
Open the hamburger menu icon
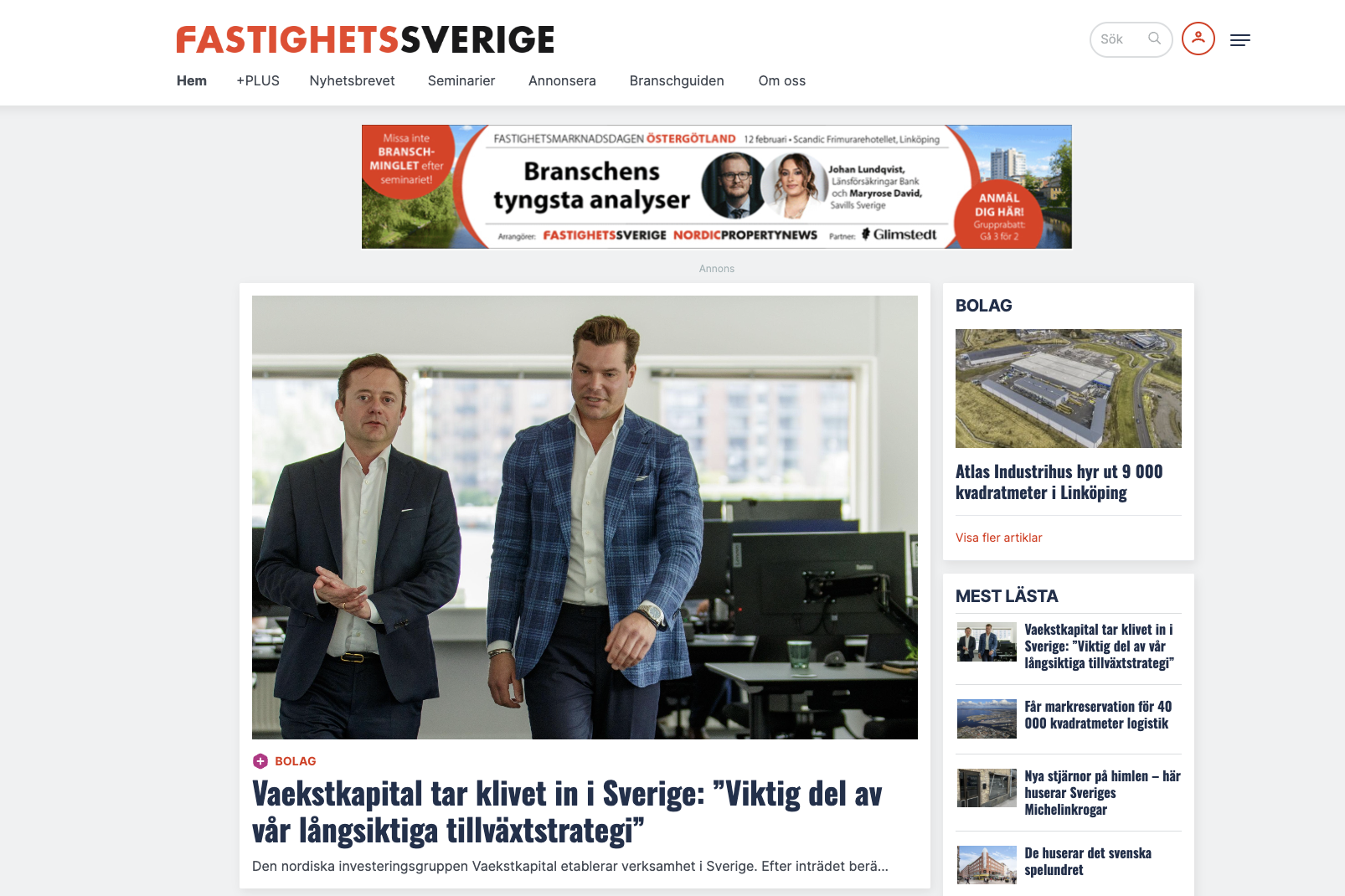click(x=1240, y=39)
